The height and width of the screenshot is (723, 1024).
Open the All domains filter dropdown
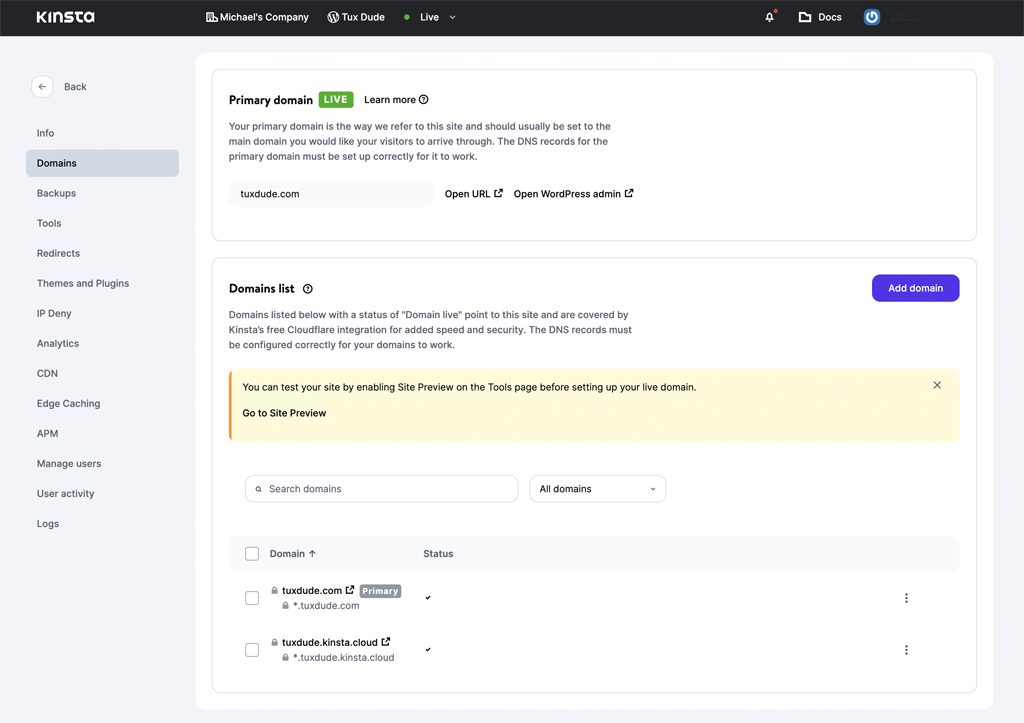(598, 489)
